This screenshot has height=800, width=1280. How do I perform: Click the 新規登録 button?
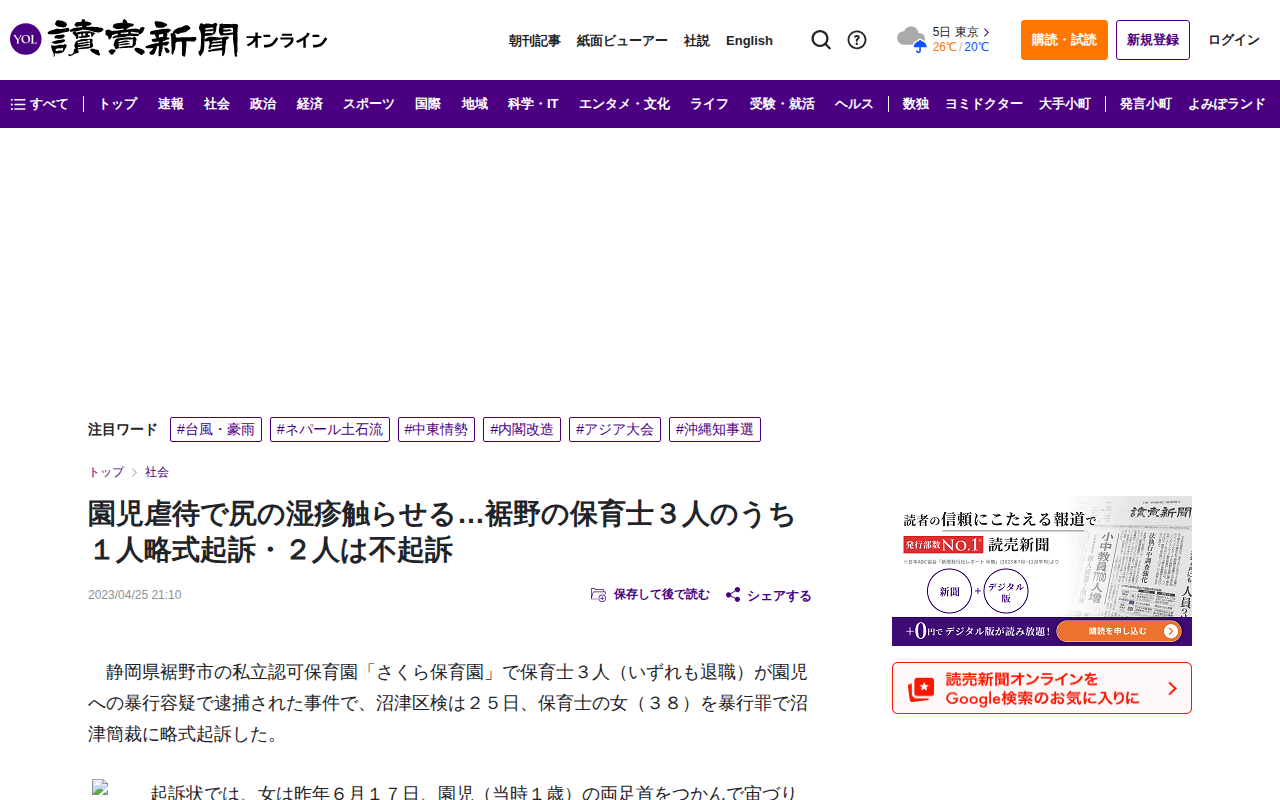1153,40
